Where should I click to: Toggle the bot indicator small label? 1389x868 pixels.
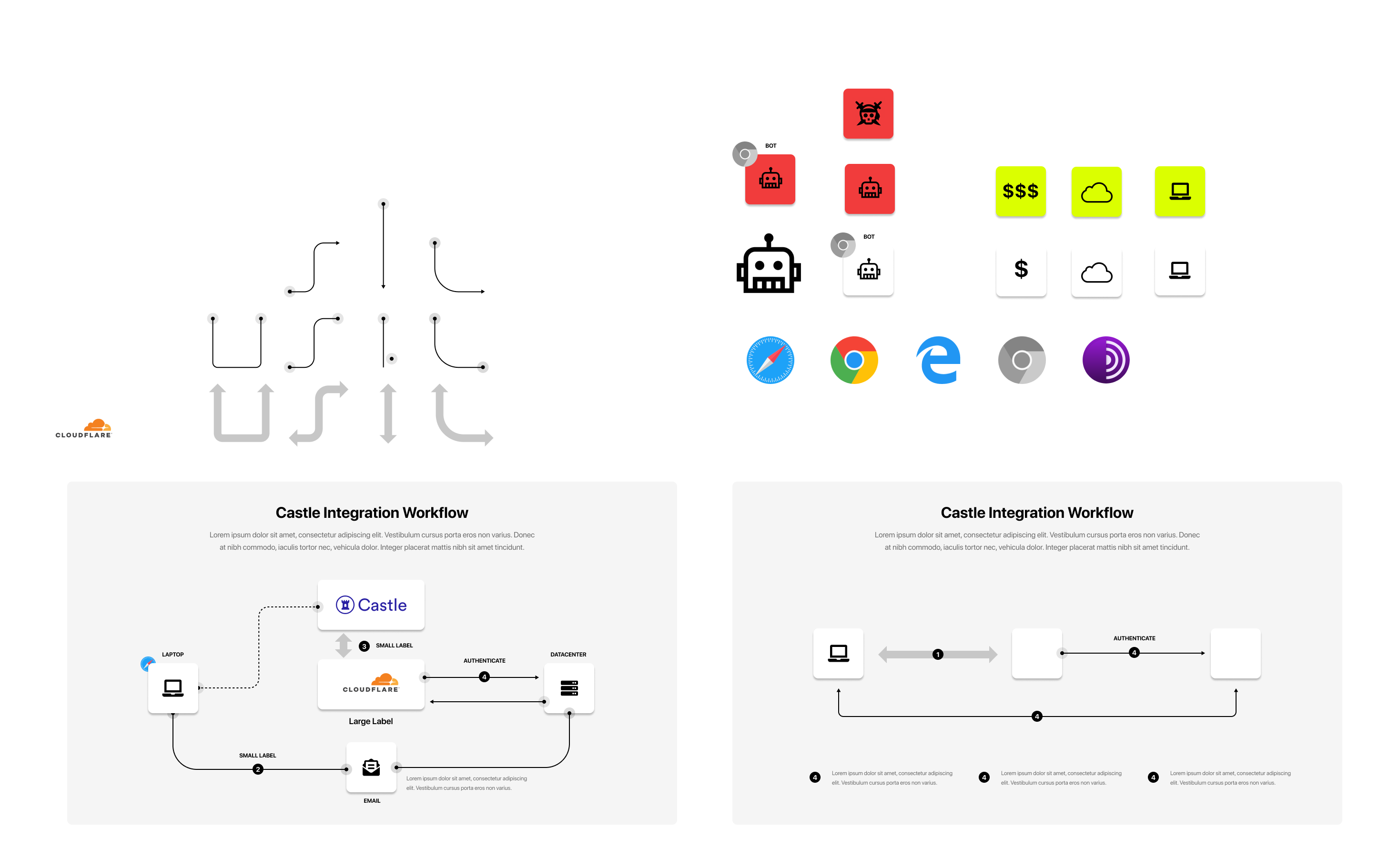tap(770, 147)
